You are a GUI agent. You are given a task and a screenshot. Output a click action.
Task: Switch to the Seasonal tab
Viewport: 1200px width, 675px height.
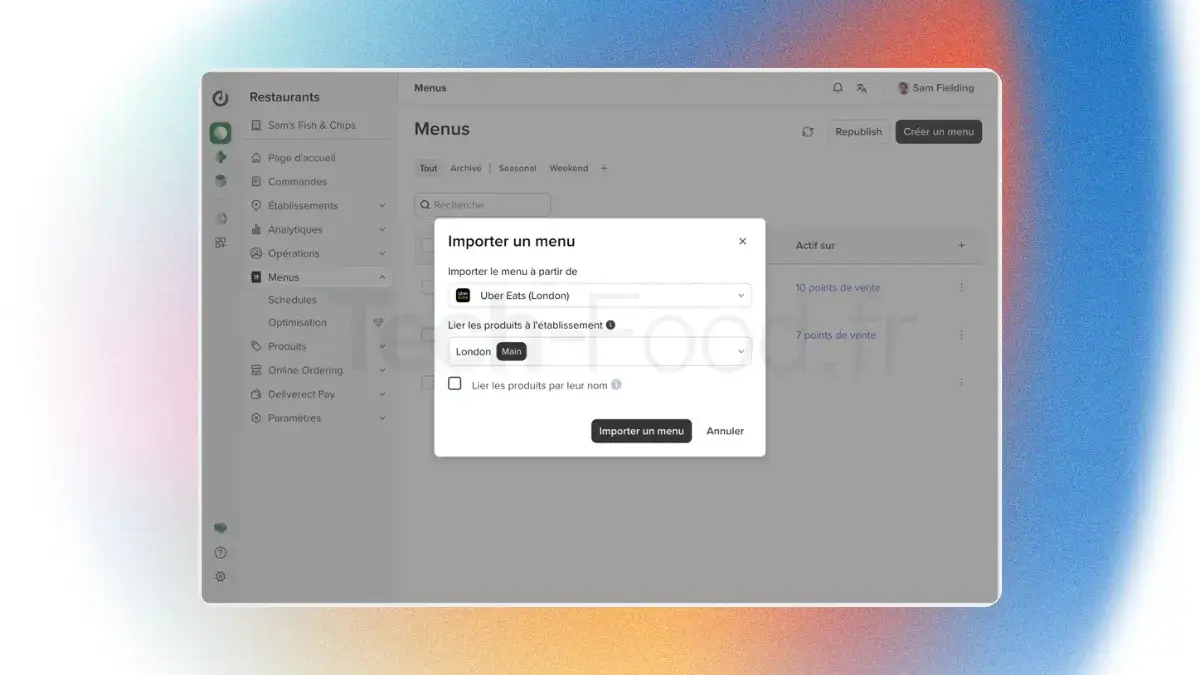[x=517, y=168]
